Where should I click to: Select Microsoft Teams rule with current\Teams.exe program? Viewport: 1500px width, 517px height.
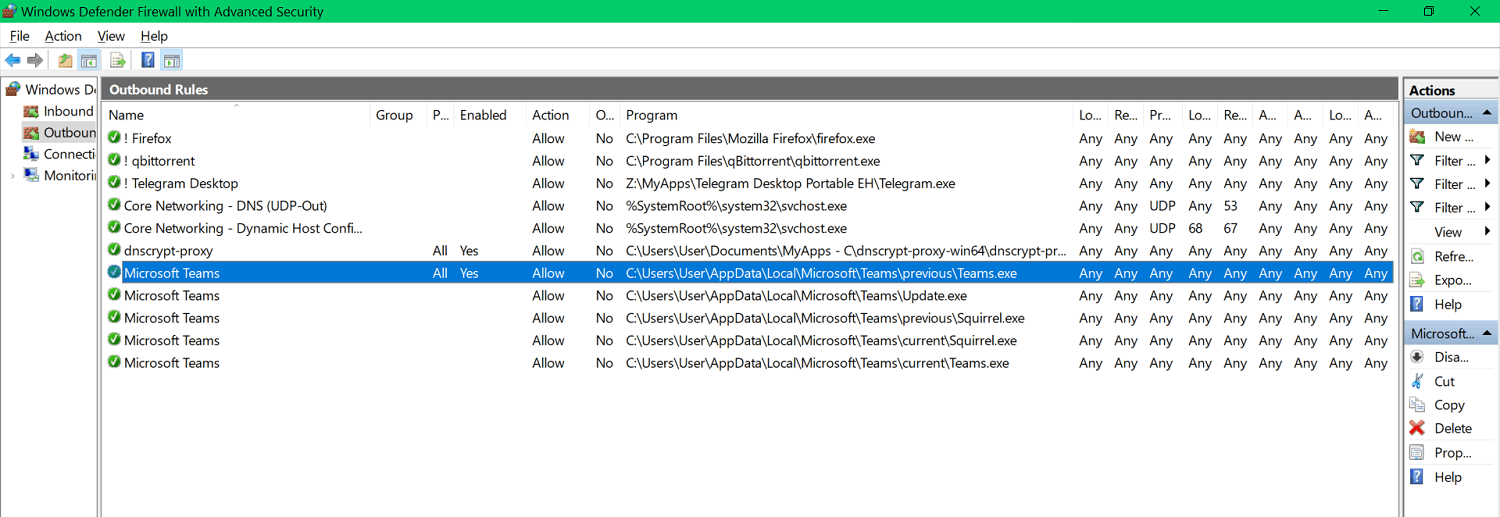[748, 363]
